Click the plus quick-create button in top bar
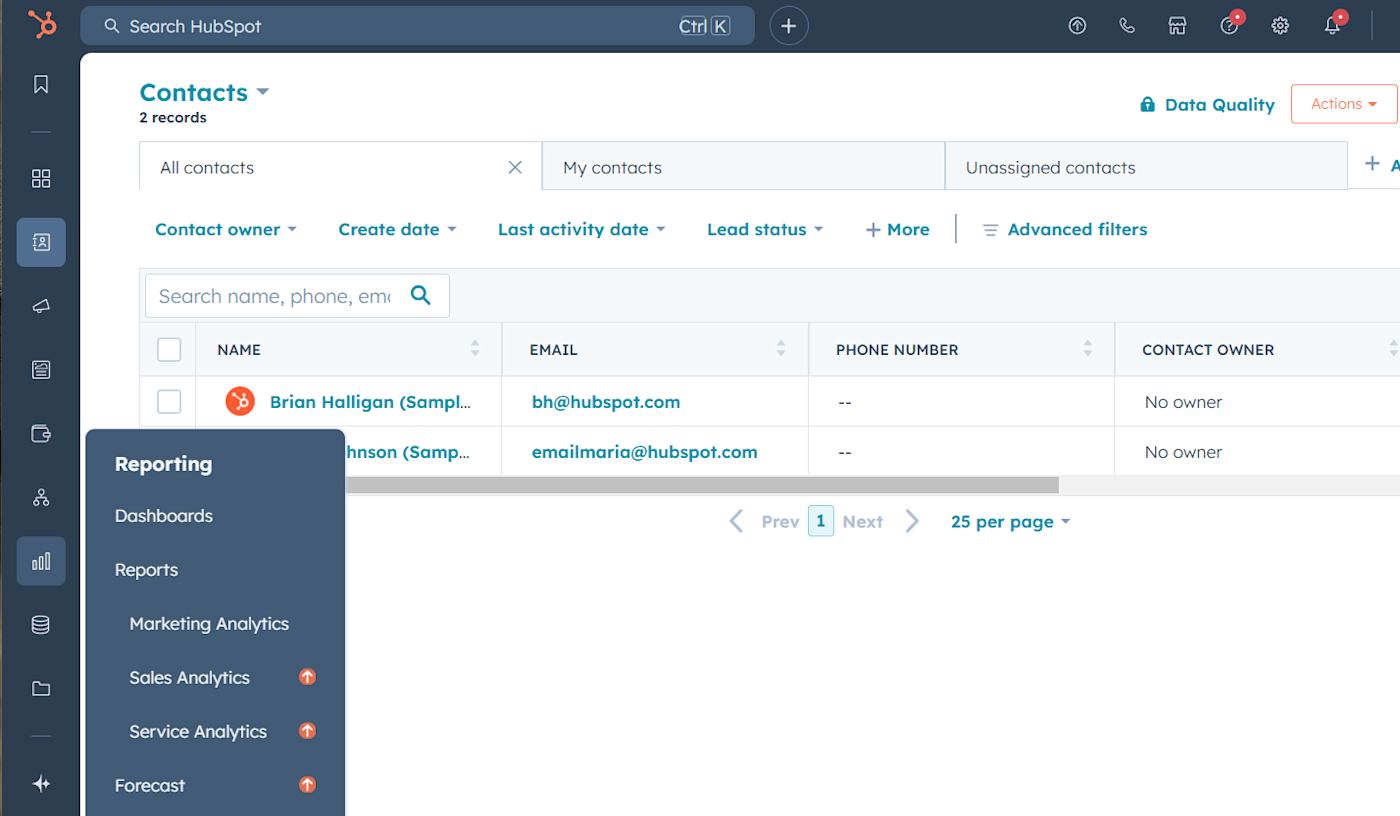 click(x=789, y=26)
